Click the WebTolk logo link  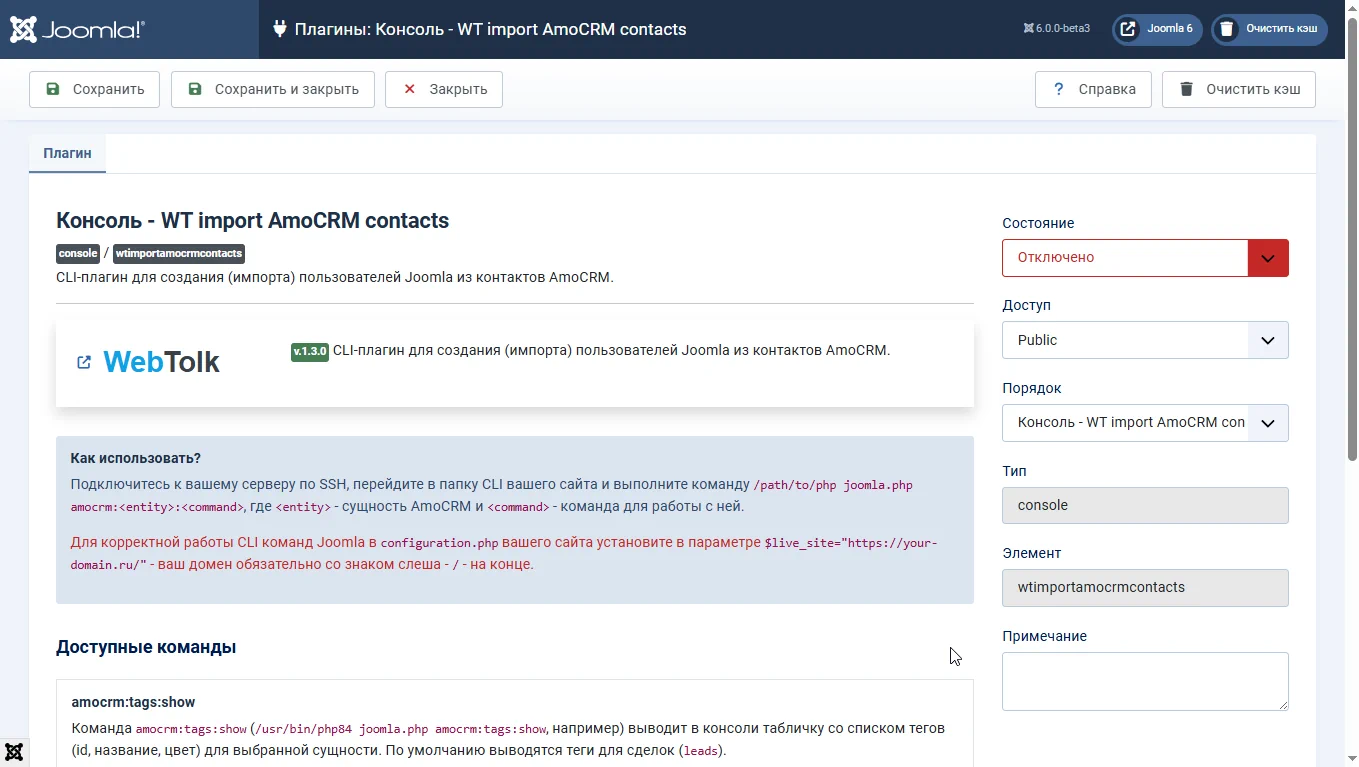(161, 362)
